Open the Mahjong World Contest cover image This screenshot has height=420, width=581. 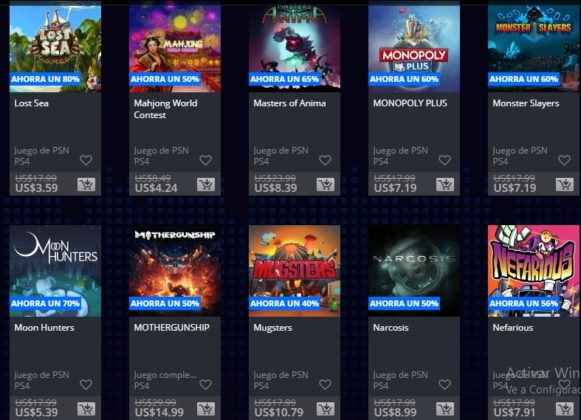tap(175, 47)
